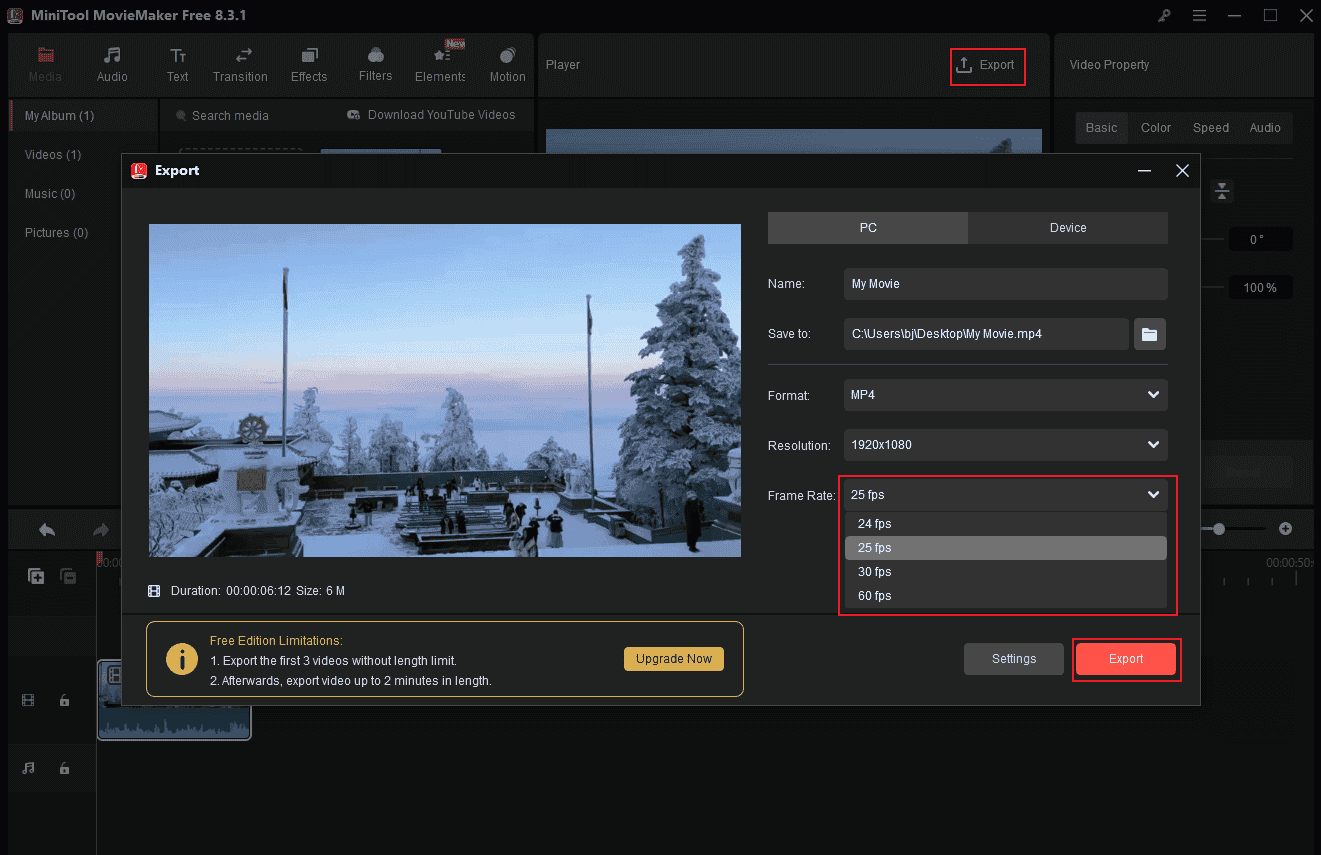This screenshot has height=855, width=1321.
Task: Click the Upgrade Now button
Action: click(673, 658)
